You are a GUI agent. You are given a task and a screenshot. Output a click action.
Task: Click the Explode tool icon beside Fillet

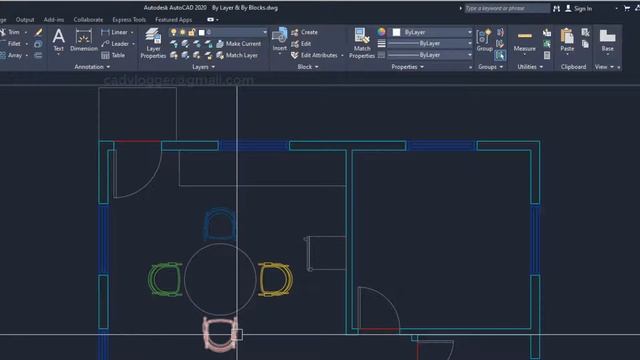coord(38,44)
